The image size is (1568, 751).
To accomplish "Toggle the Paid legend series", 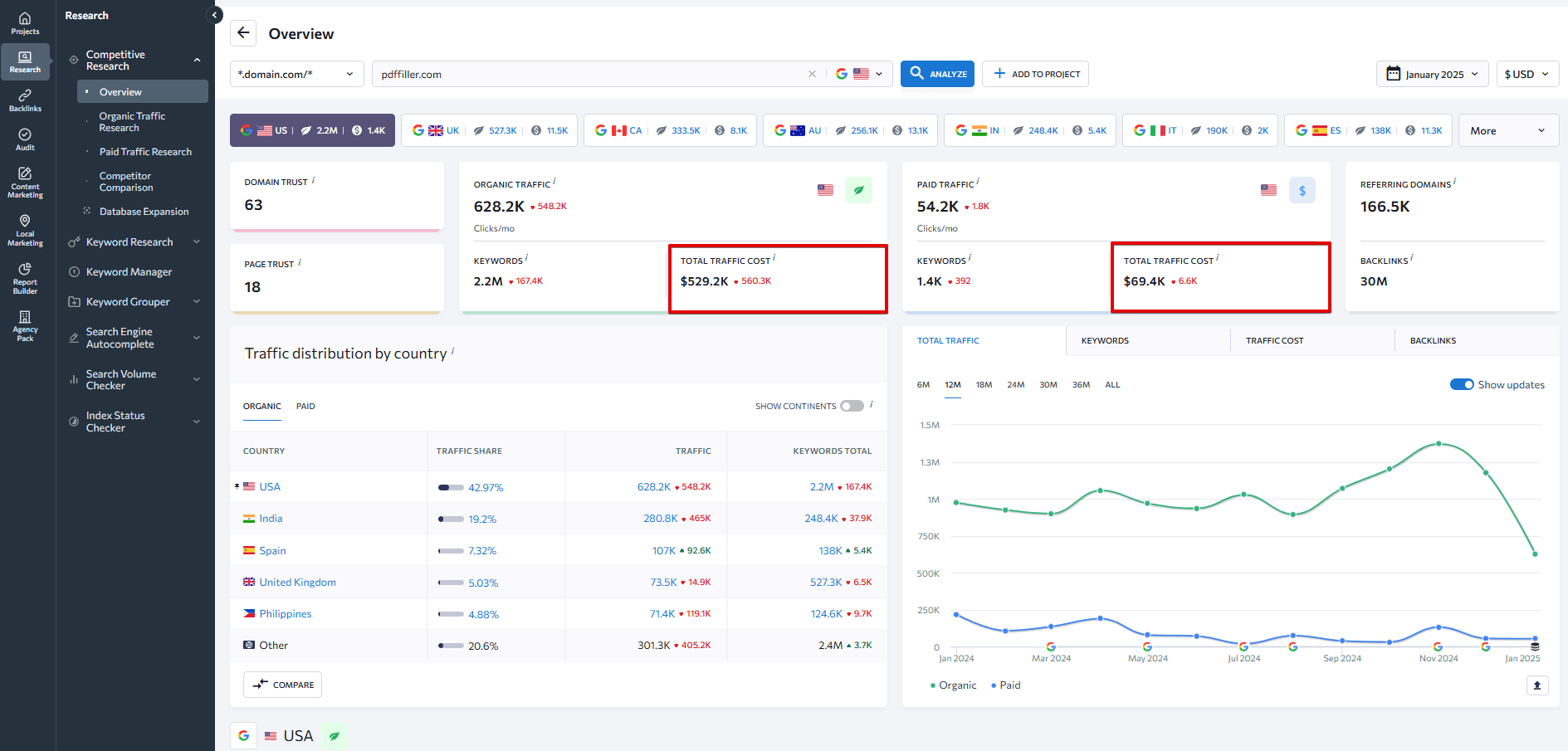I will [1006, 685].
